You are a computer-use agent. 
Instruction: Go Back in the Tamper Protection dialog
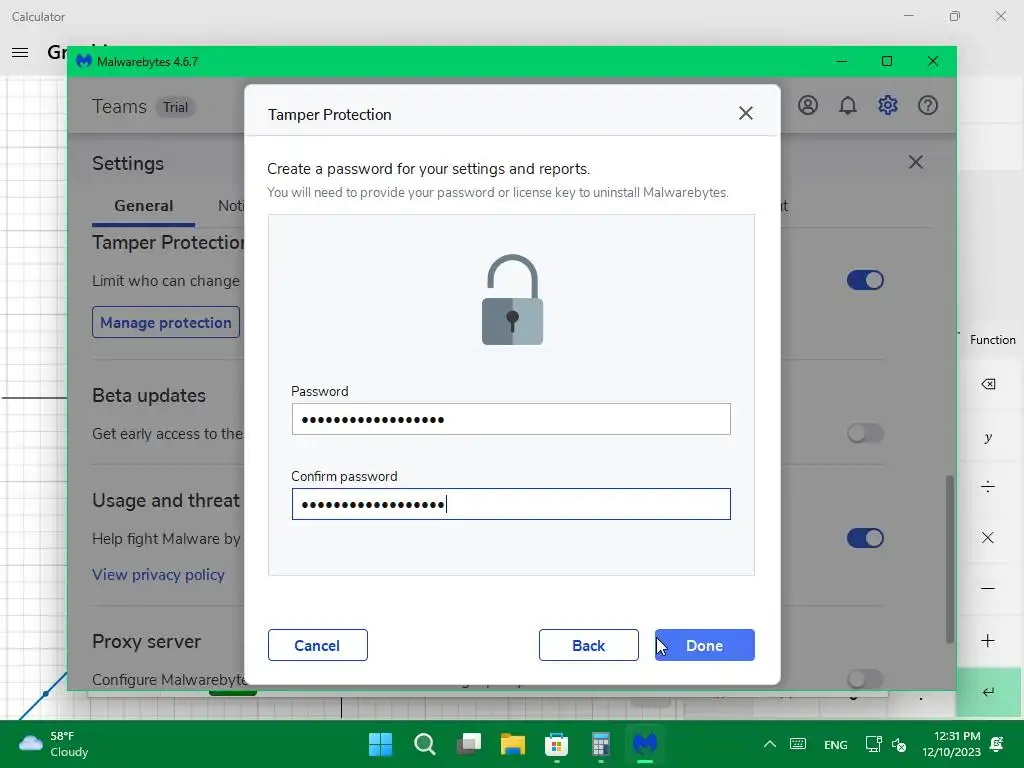588,645
